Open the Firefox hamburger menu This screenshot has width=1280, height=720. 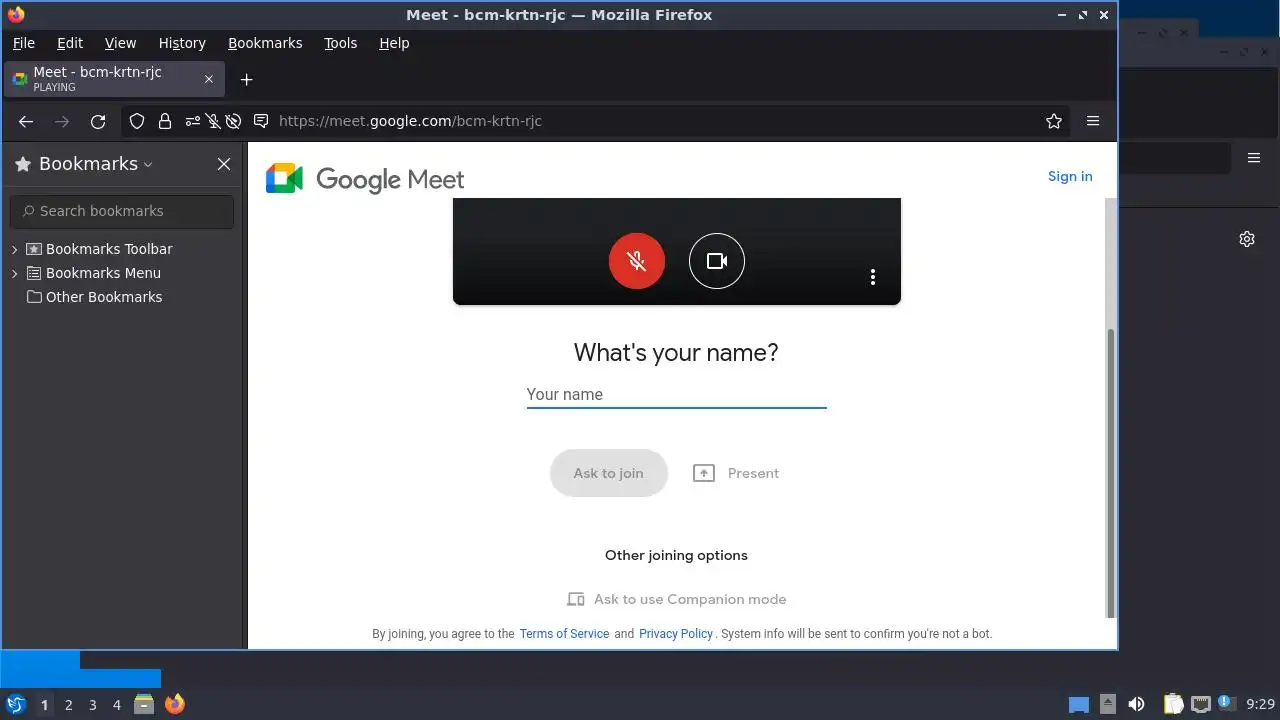pos(1093,121)
